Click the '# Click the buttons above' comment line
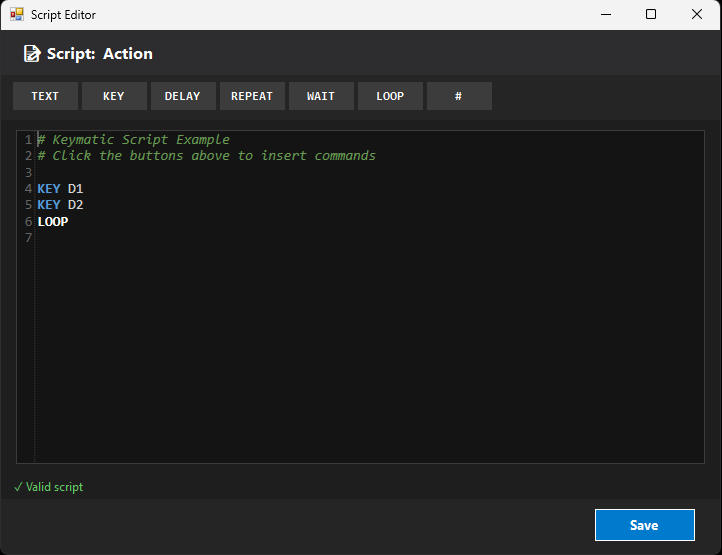This screenshot has height=555, width=722. 206,156
